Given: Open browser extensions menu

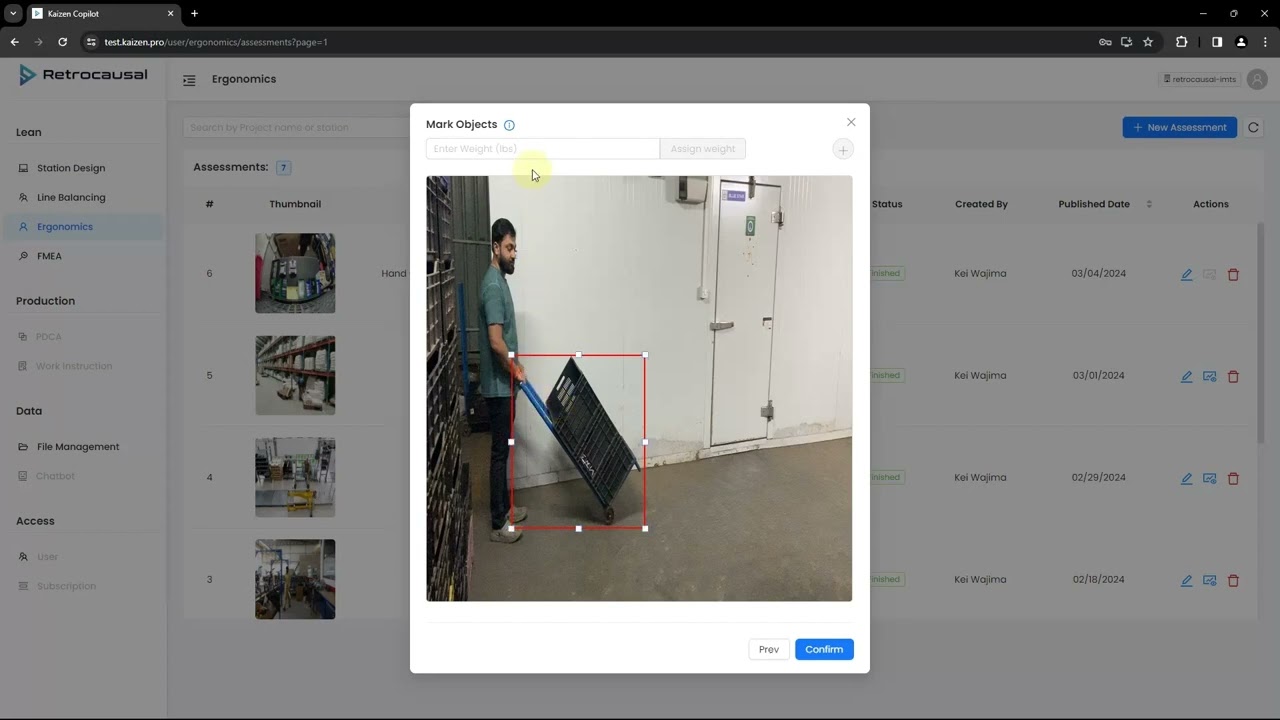Looking at the screenshot, I should point(1182,42).
